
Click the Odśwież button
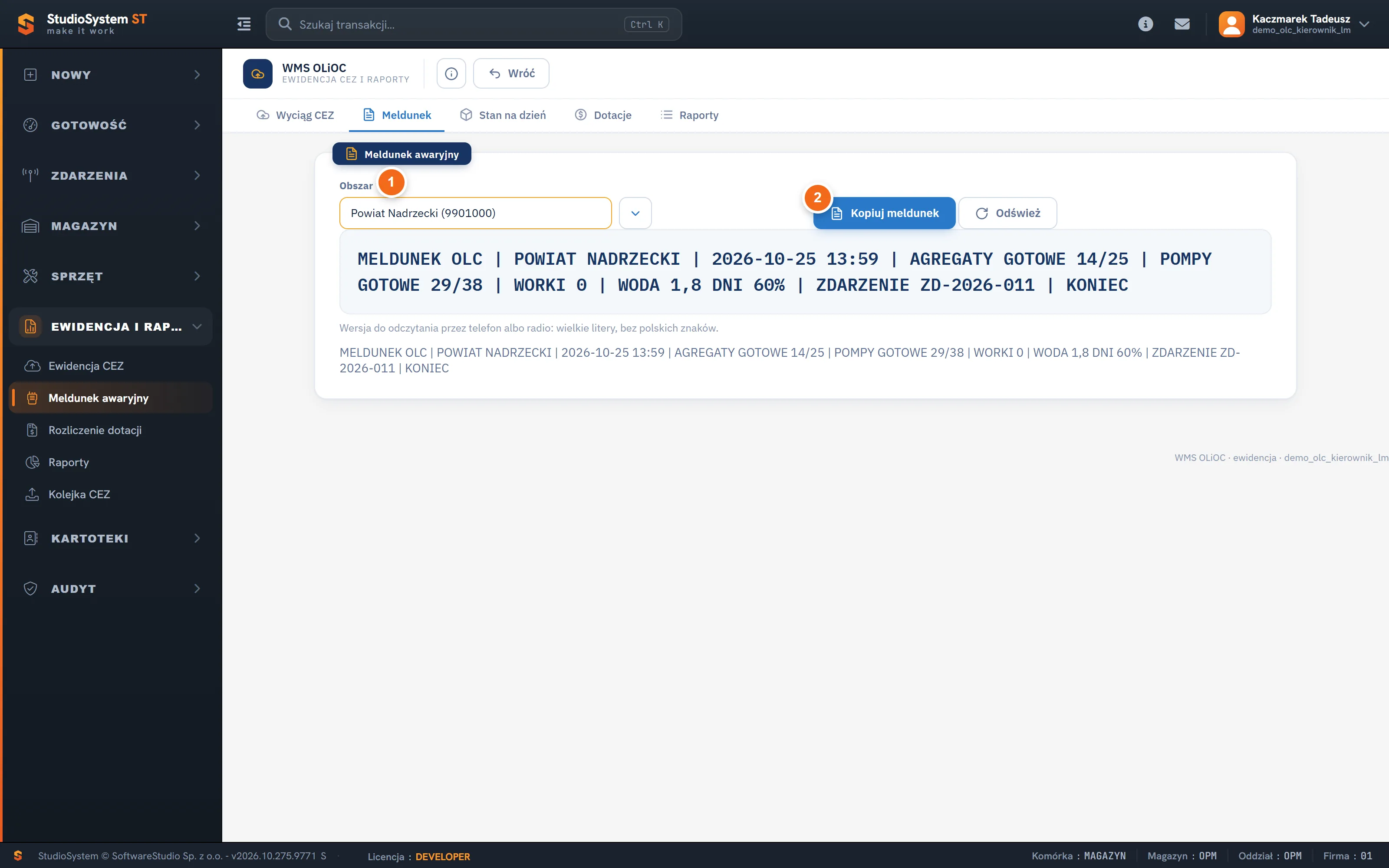(1007, 213)
